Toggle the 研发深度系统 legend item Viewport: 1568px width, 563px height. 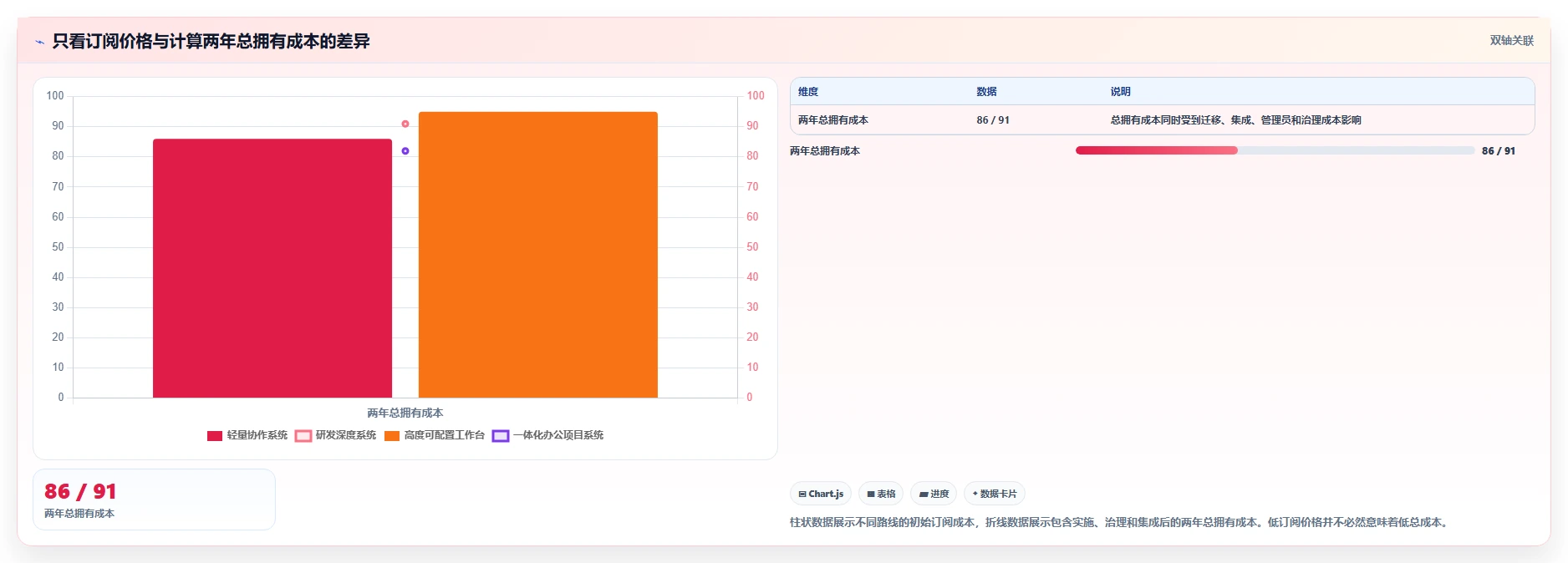pos(336,435)
